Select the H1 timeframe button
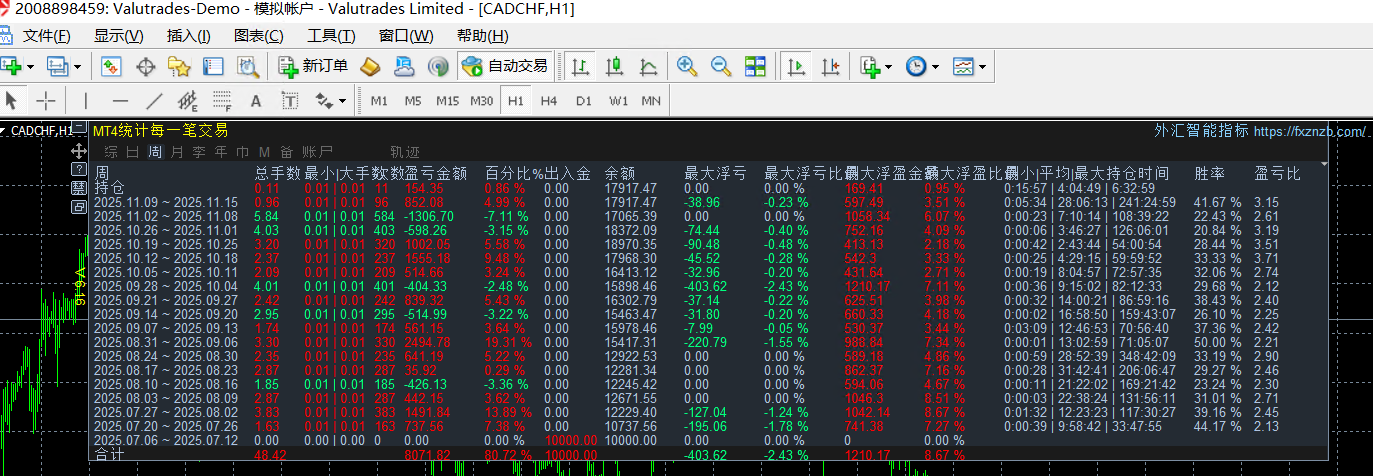 [515, 101]
